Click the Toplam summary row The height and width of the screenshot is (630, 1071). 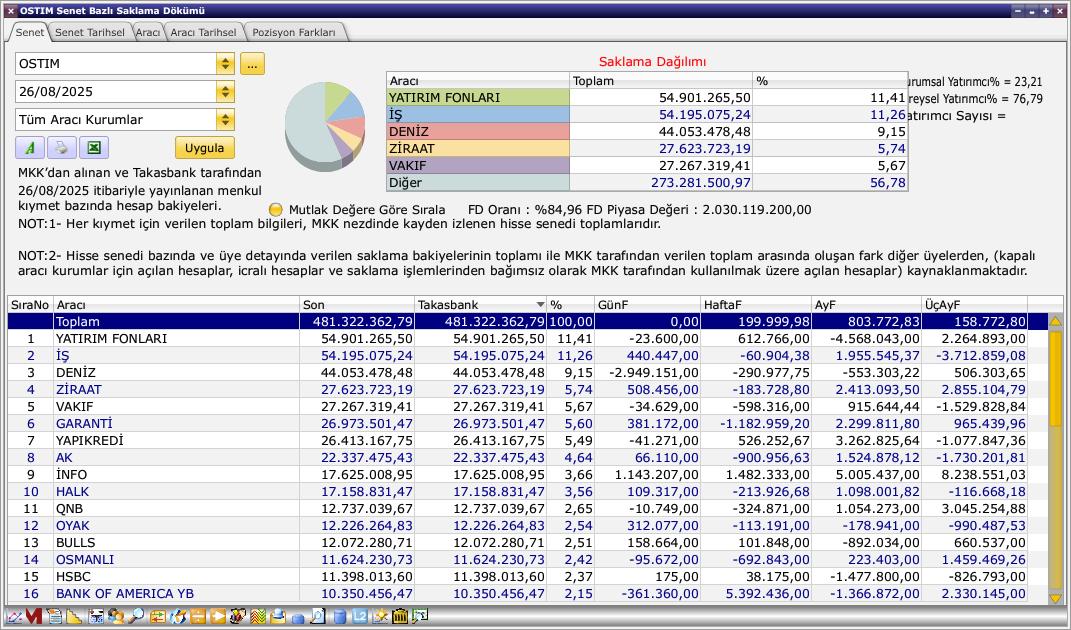click(x=527, y=322)
